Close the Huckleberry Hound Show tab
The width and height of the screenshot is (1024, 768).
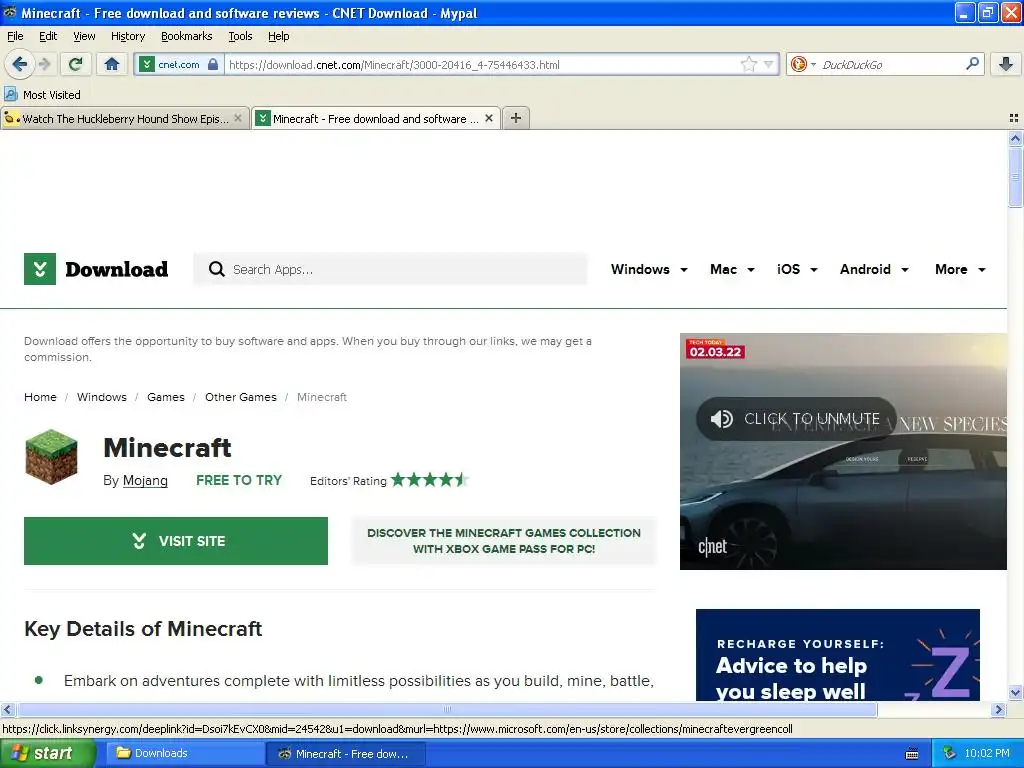pos(238,118)
